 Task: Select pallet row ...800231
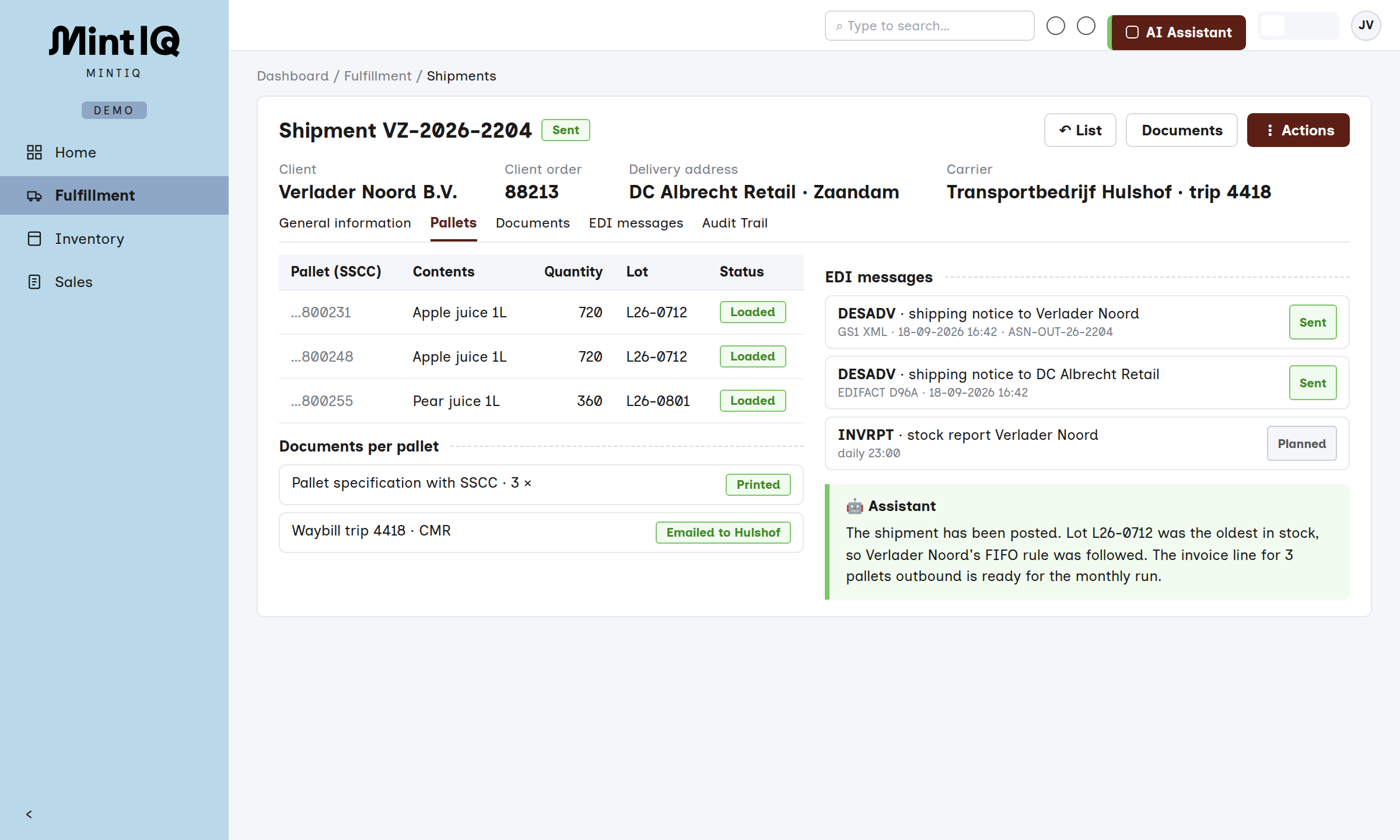coord(541,312)
